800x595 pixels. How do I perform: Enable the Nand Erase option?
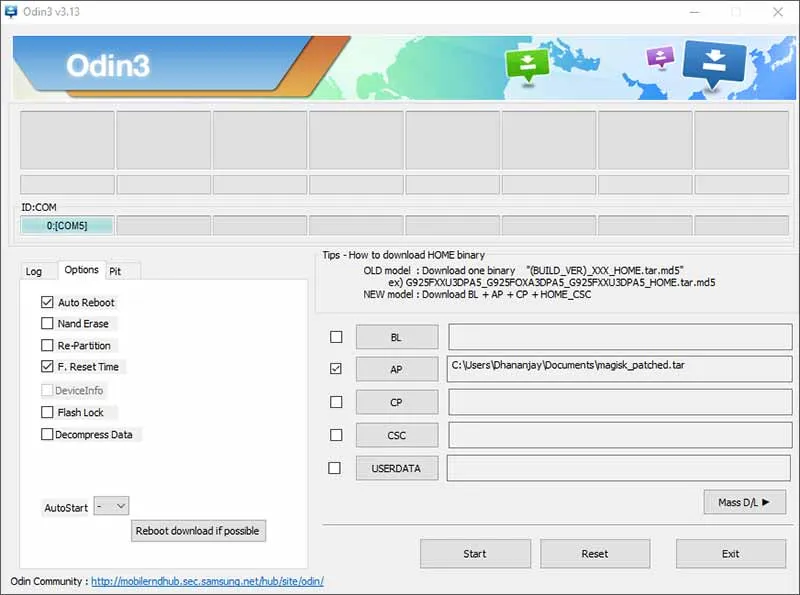point(47,323)
